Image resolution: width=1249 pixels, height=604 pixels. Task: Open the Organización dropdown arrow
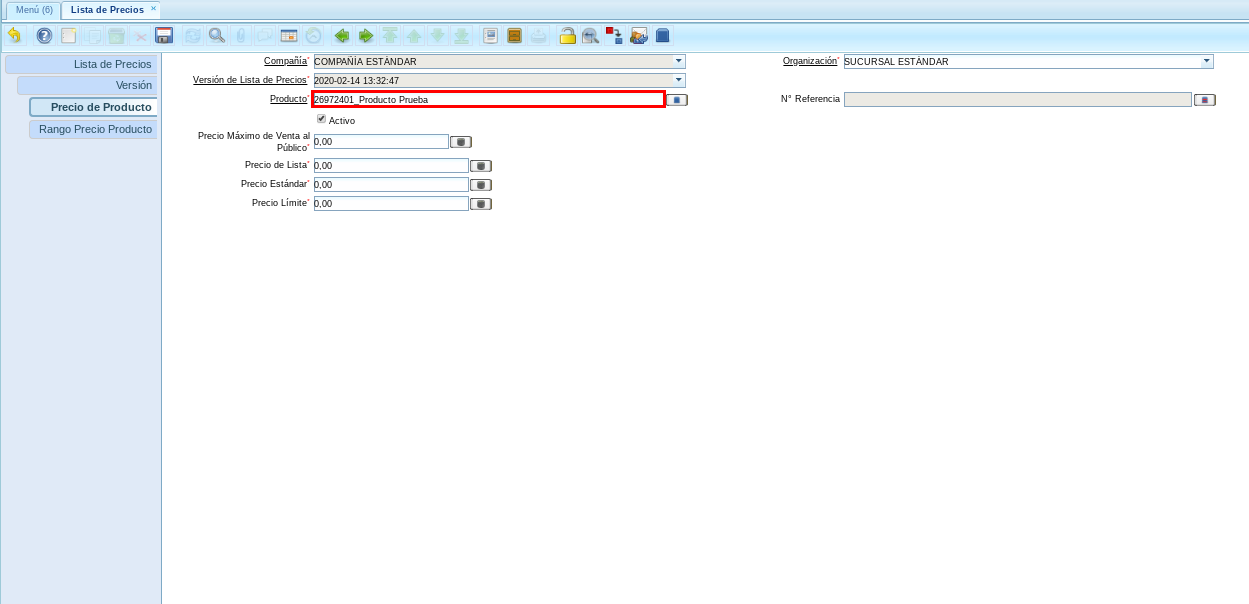pos(1206,61)
